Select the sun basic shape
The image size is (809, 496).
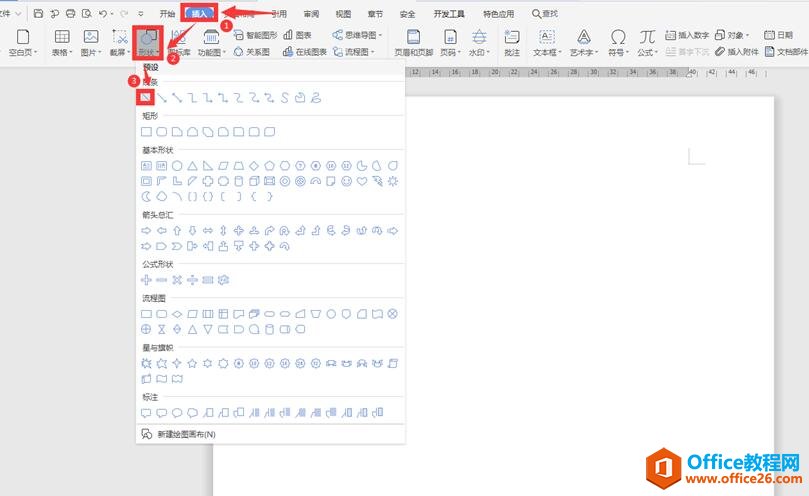393,181
